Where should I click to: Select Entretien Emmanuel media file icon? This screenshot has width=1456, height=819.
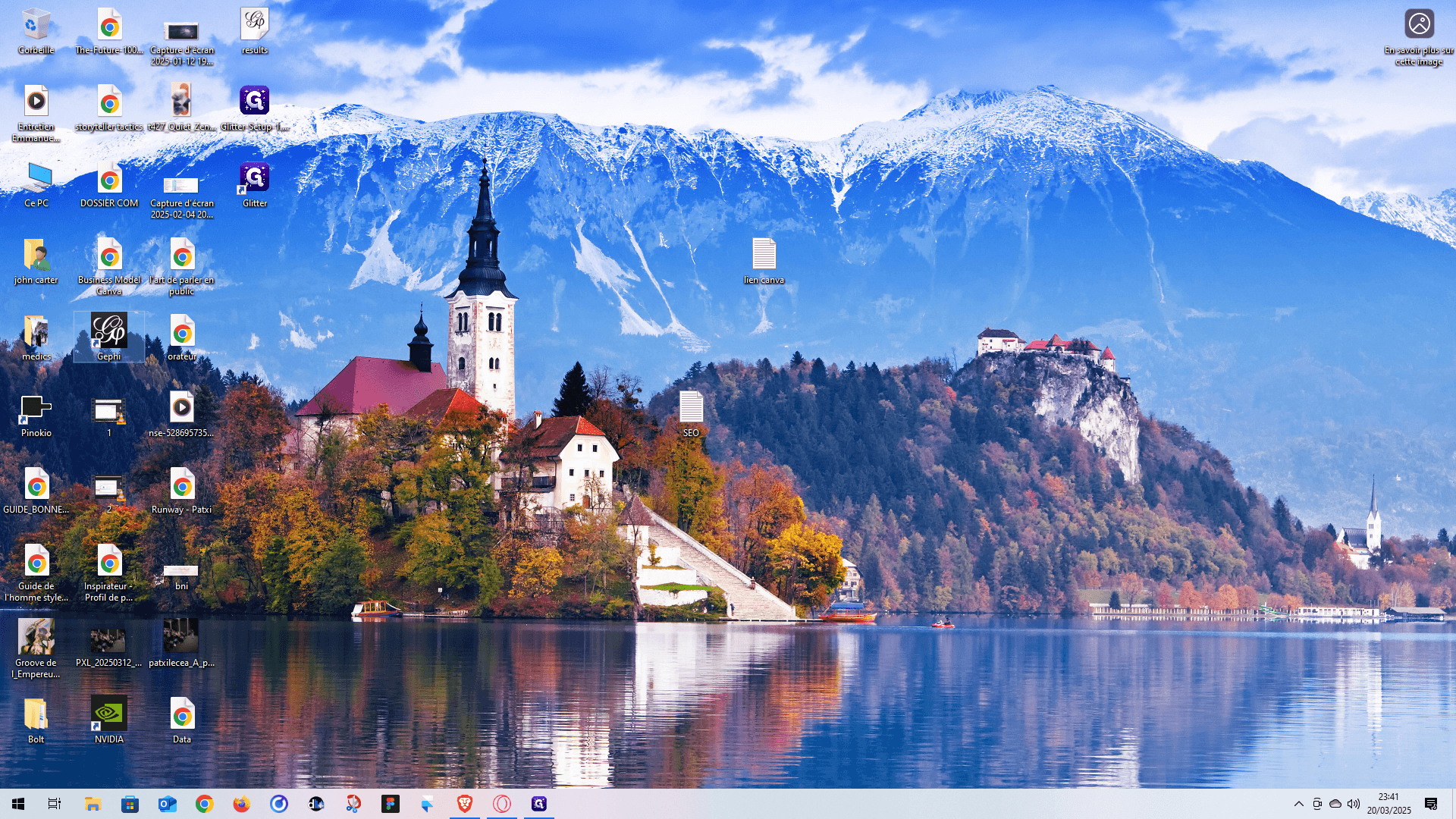[36, 102]
